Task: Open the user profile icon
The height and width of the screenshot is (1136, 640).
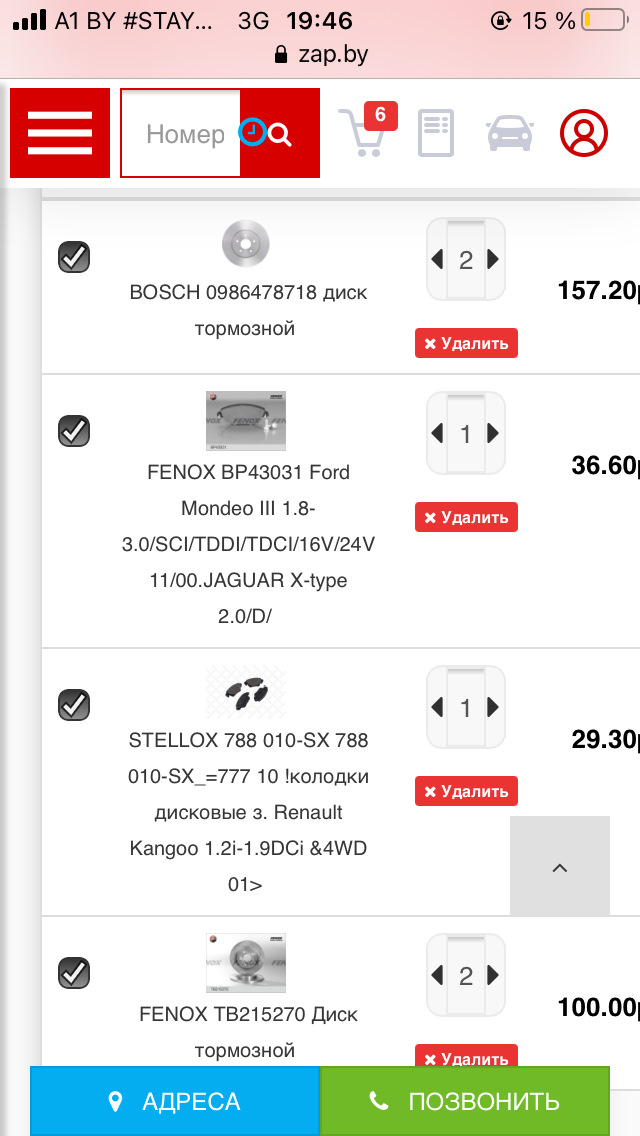Action: point(583,133)
